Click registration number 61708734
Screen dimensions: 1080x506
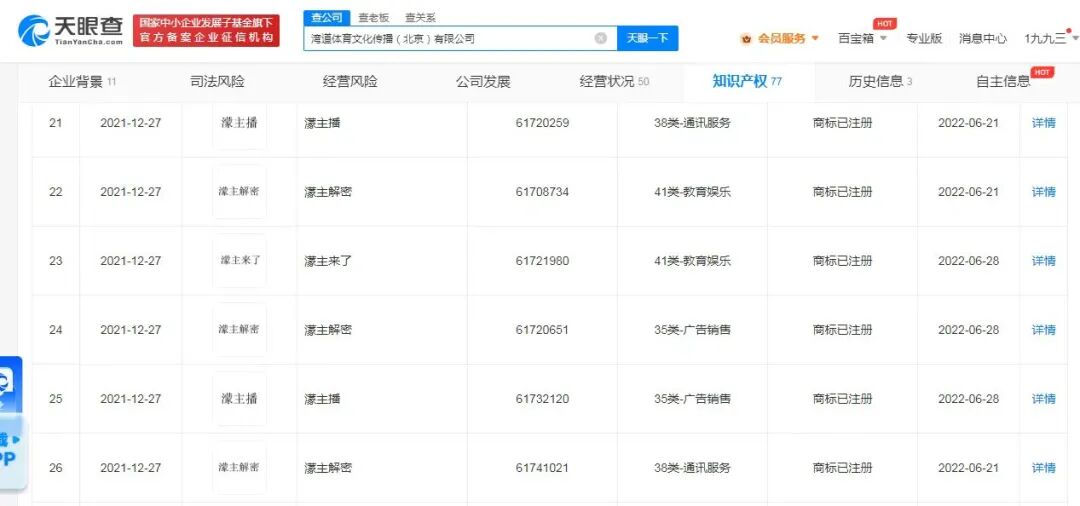542,192
